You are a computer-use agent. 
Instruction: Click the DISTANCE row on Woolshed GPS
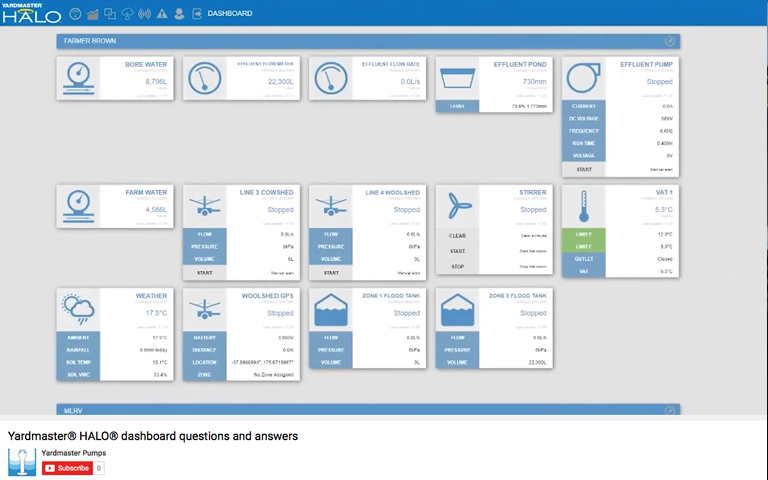[241, 350]
